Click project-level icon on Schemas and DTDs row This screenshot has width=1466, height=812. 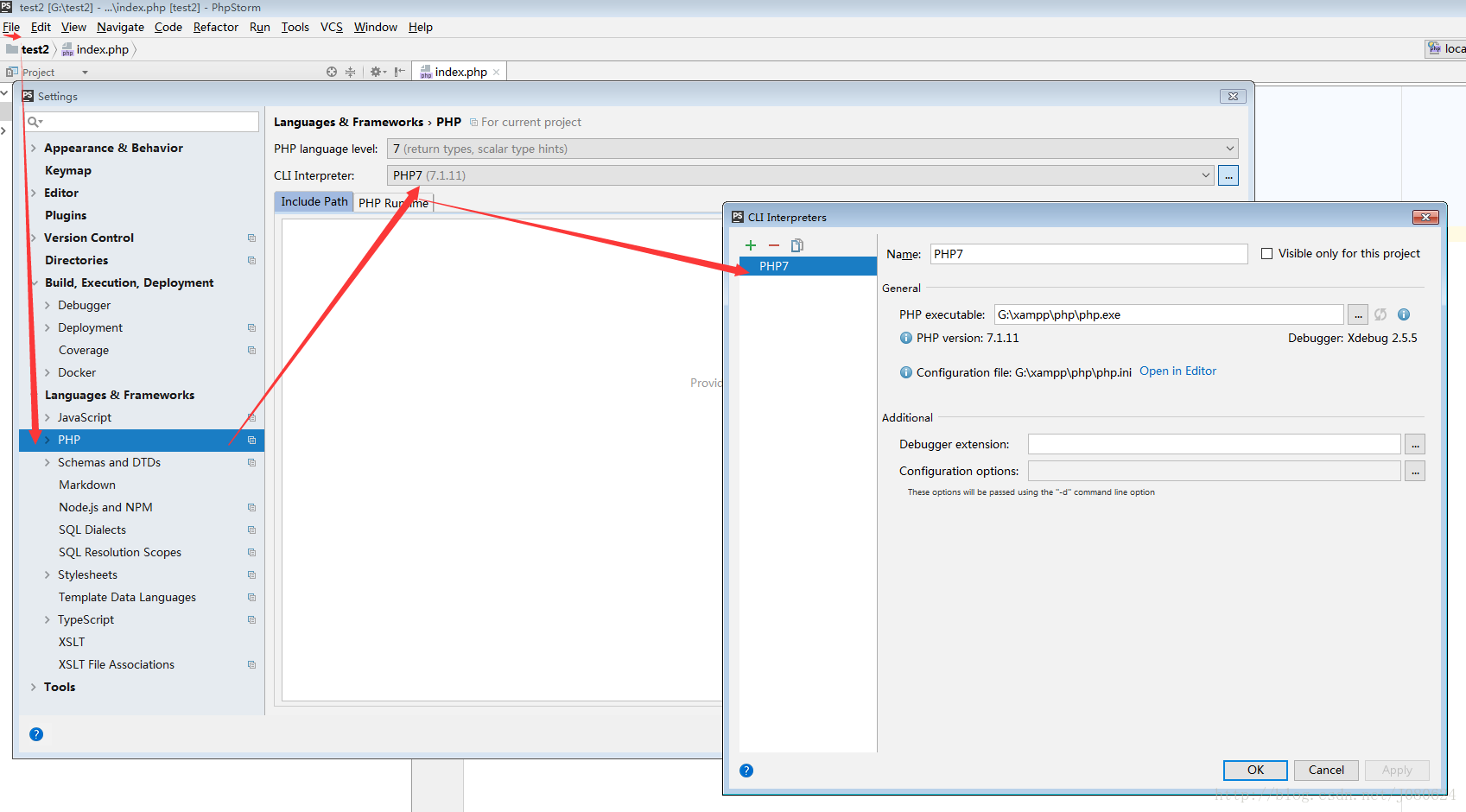(x=251, y=463)
